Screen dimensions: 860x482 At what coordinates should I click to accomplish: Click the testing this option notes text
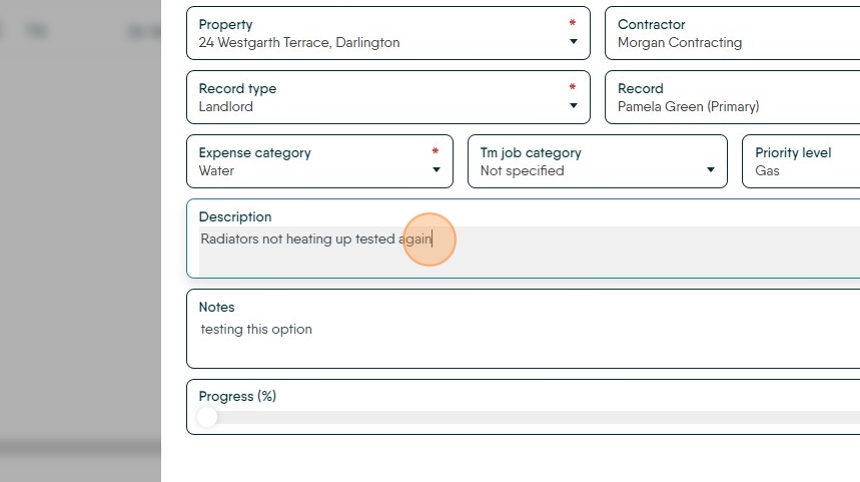pos(256,329)
